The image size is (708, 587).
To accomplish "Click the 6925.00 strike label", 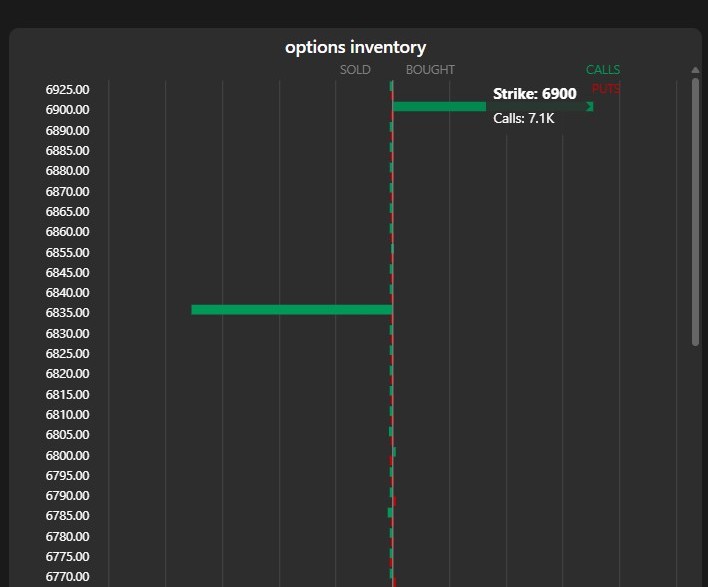I will click(68, 90).
